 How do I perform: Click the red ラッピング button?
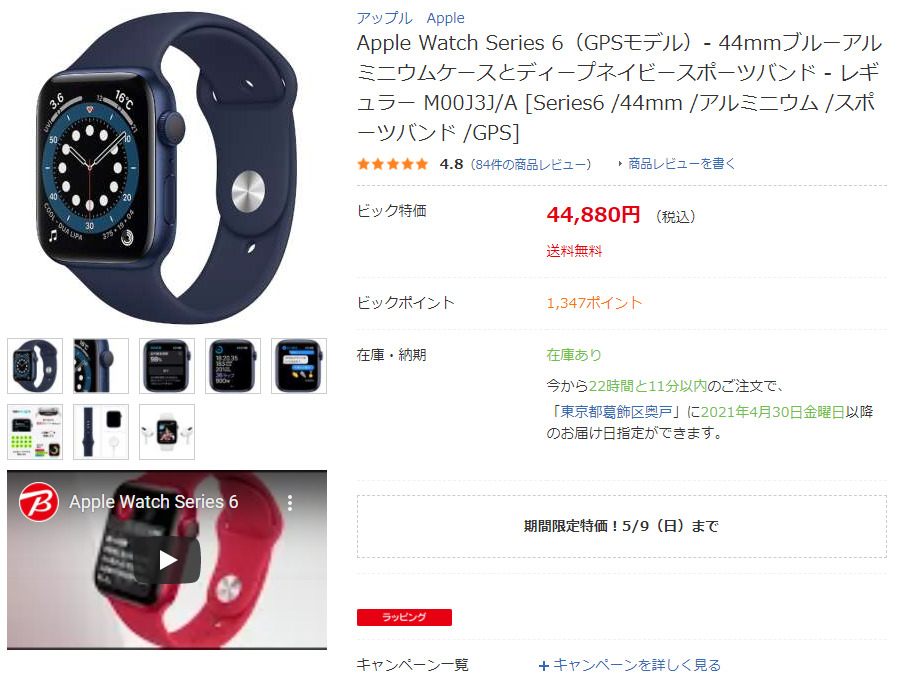404,617
